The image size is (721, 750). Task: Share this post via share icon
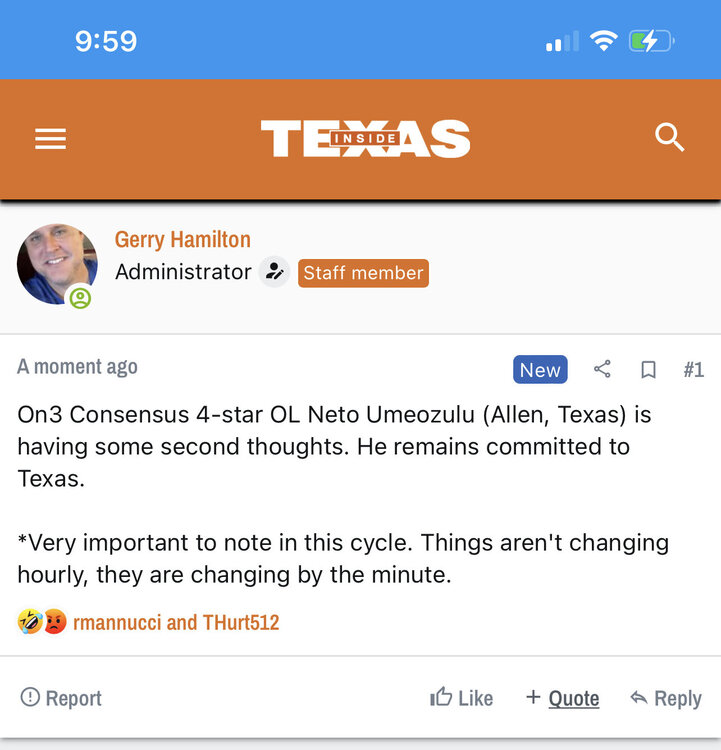(602, 370)
